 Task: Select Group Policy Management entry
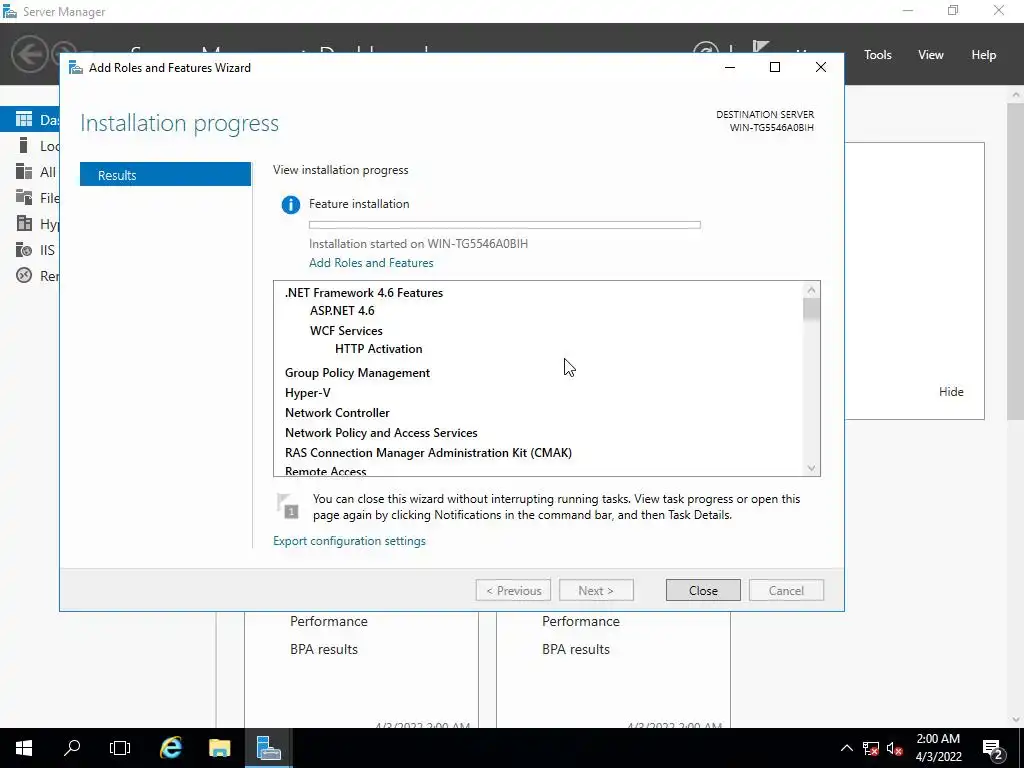click(357, 373)
